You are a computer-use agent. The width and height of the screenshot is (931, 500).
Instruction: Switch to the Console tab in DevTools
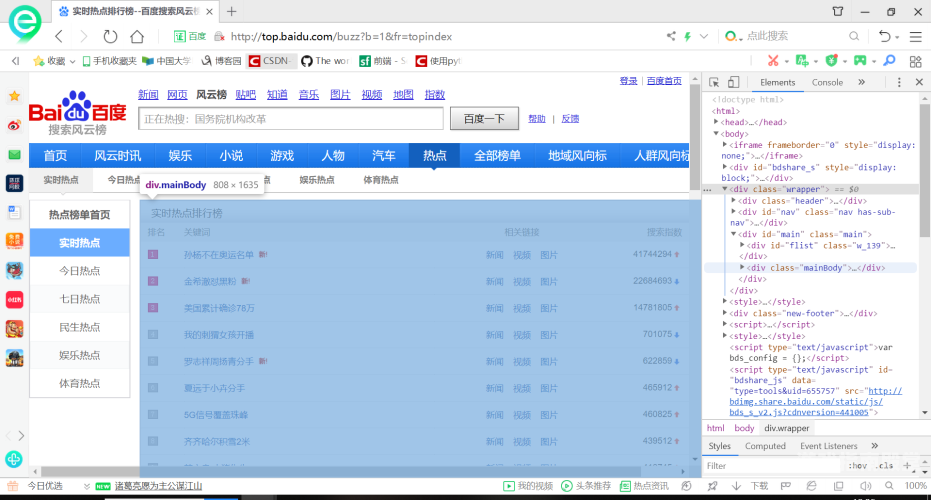[827, 83]
